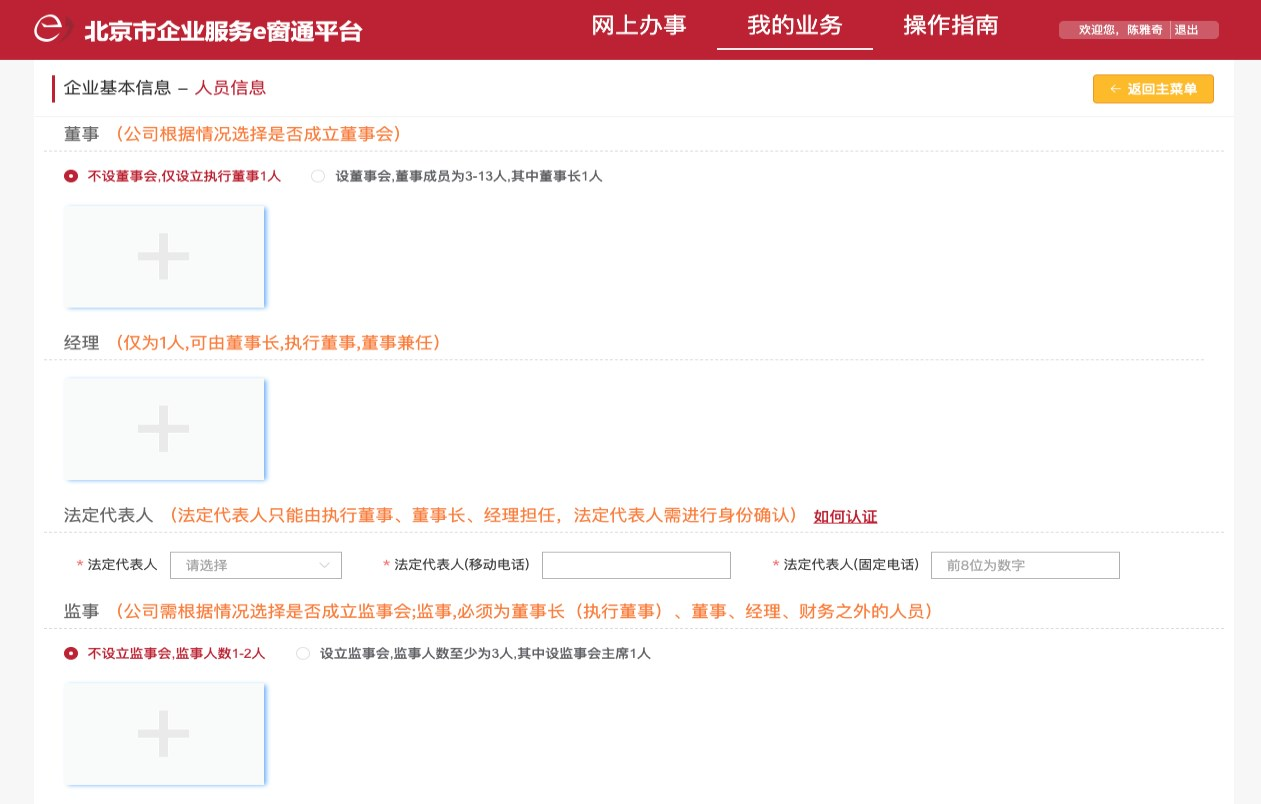Viewport: 1261px width, 804px height.
Task: Select 不设立监事会 1-2 supervisors radio option
Action: point(71,654)
